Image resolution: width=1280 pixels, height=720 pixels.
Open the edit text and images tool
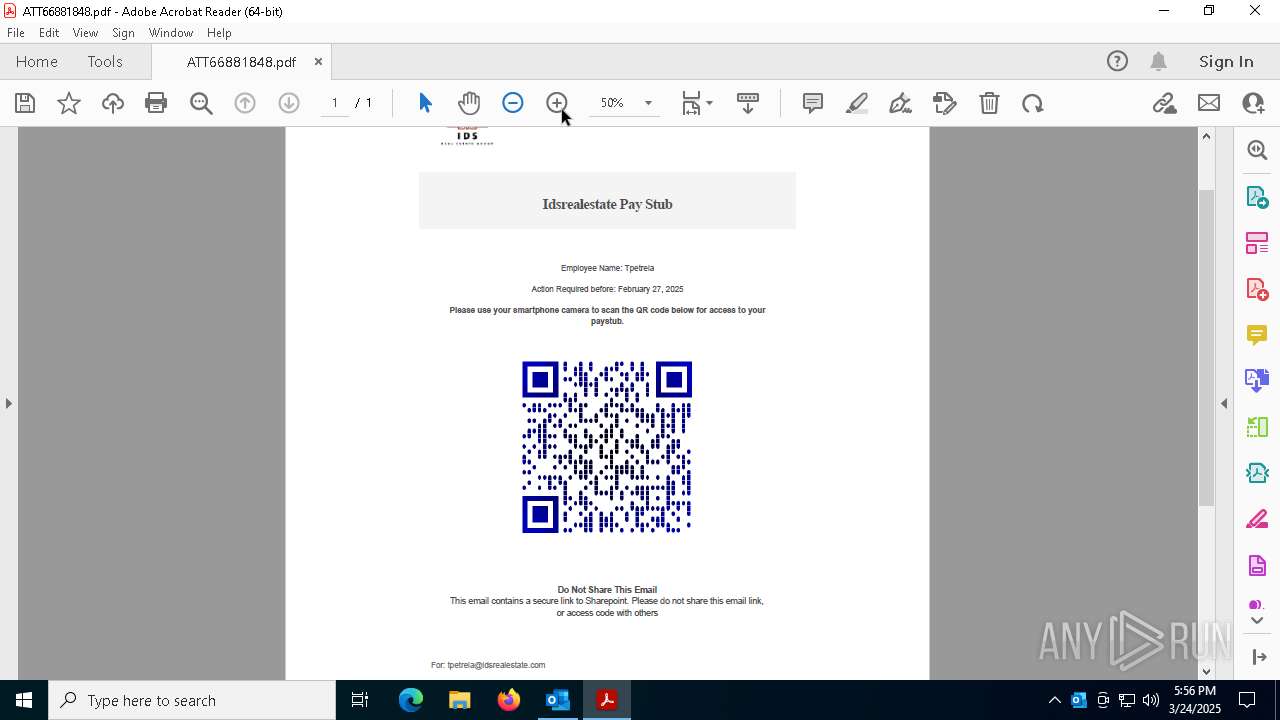tap(945, 103)
